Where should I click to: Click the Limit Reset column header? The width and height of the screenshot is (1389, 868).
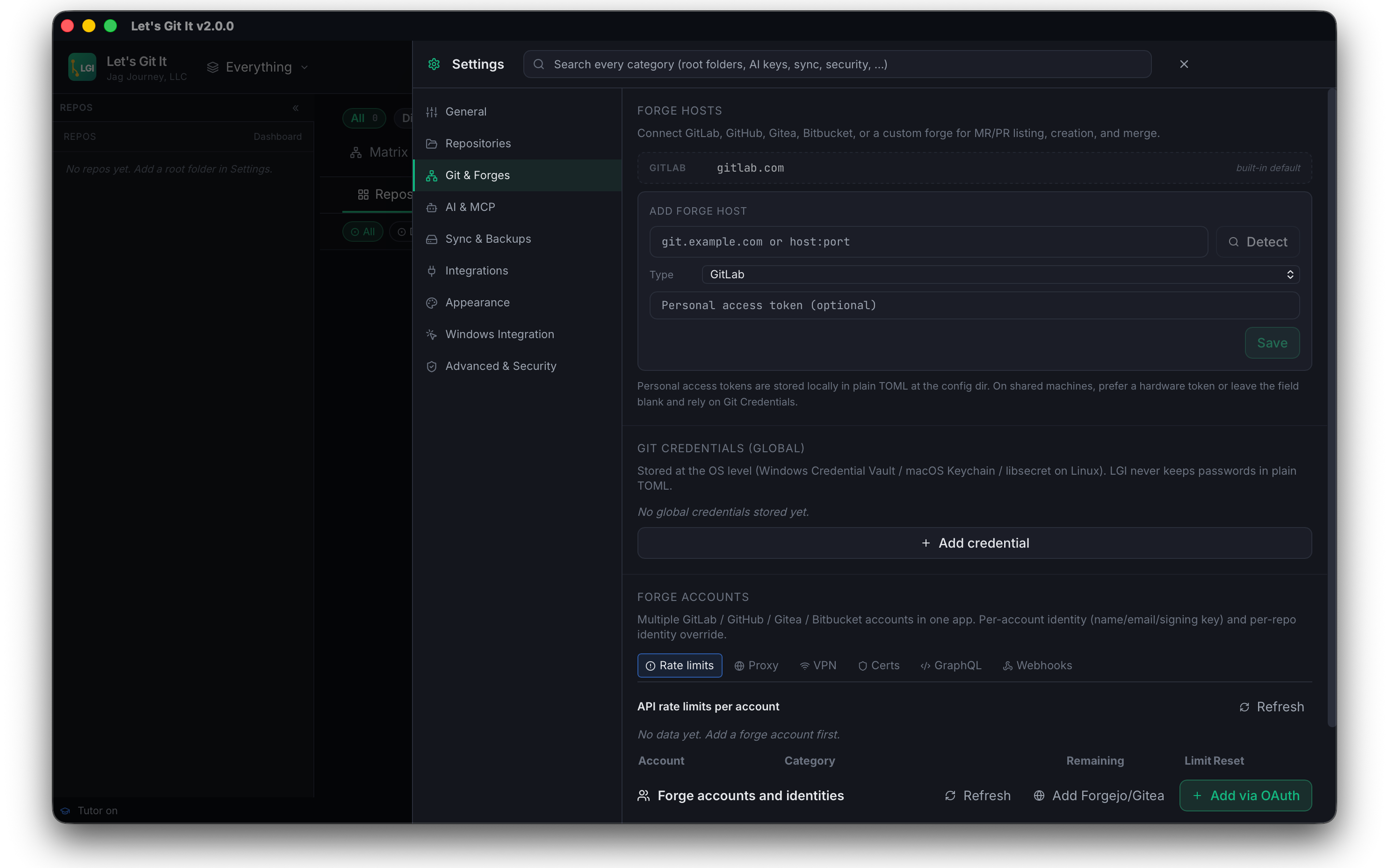tap(1214, 760)
